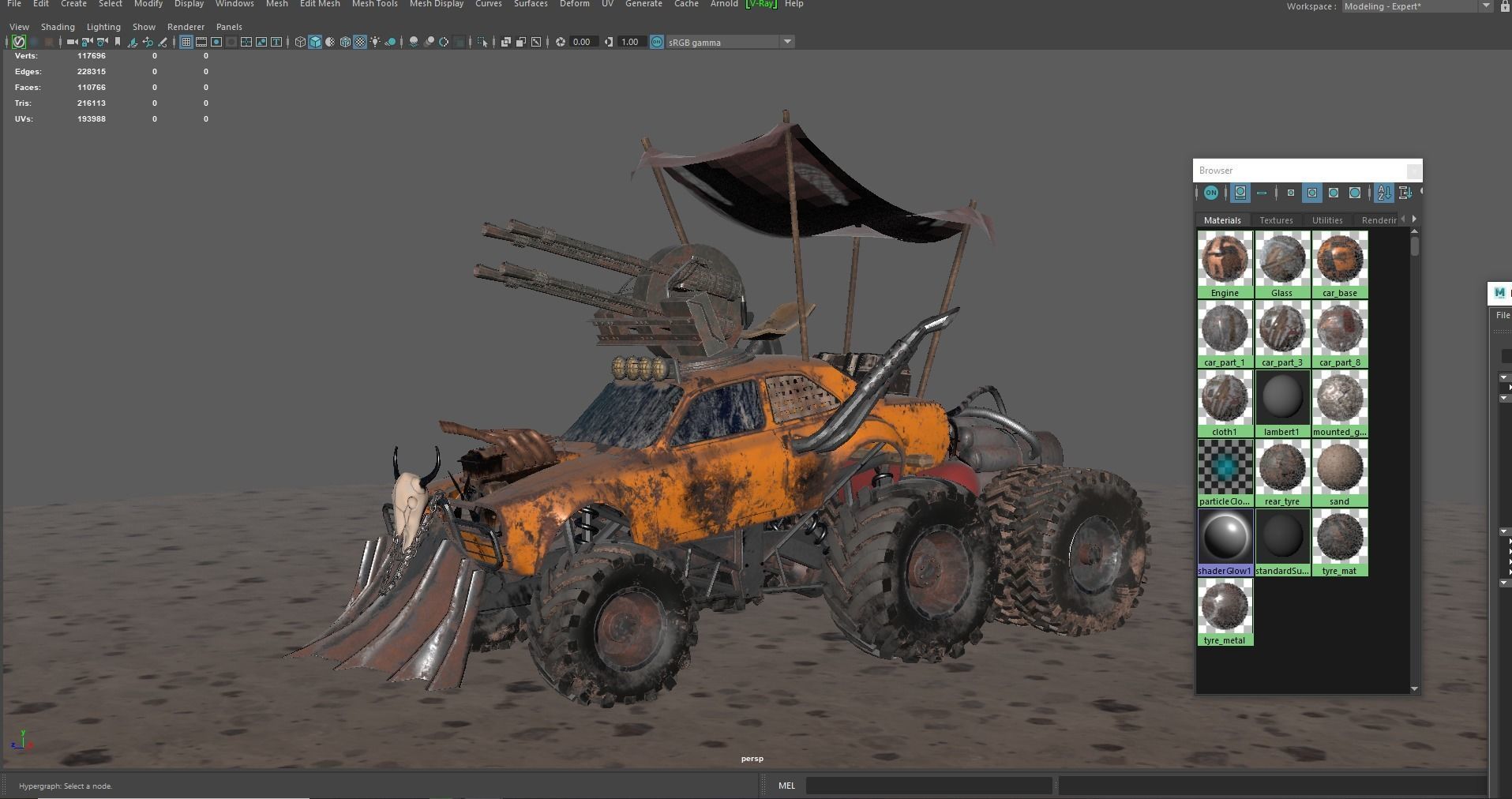Toggle the view transform ON button

pyautogui.click(x=657, y=42)
